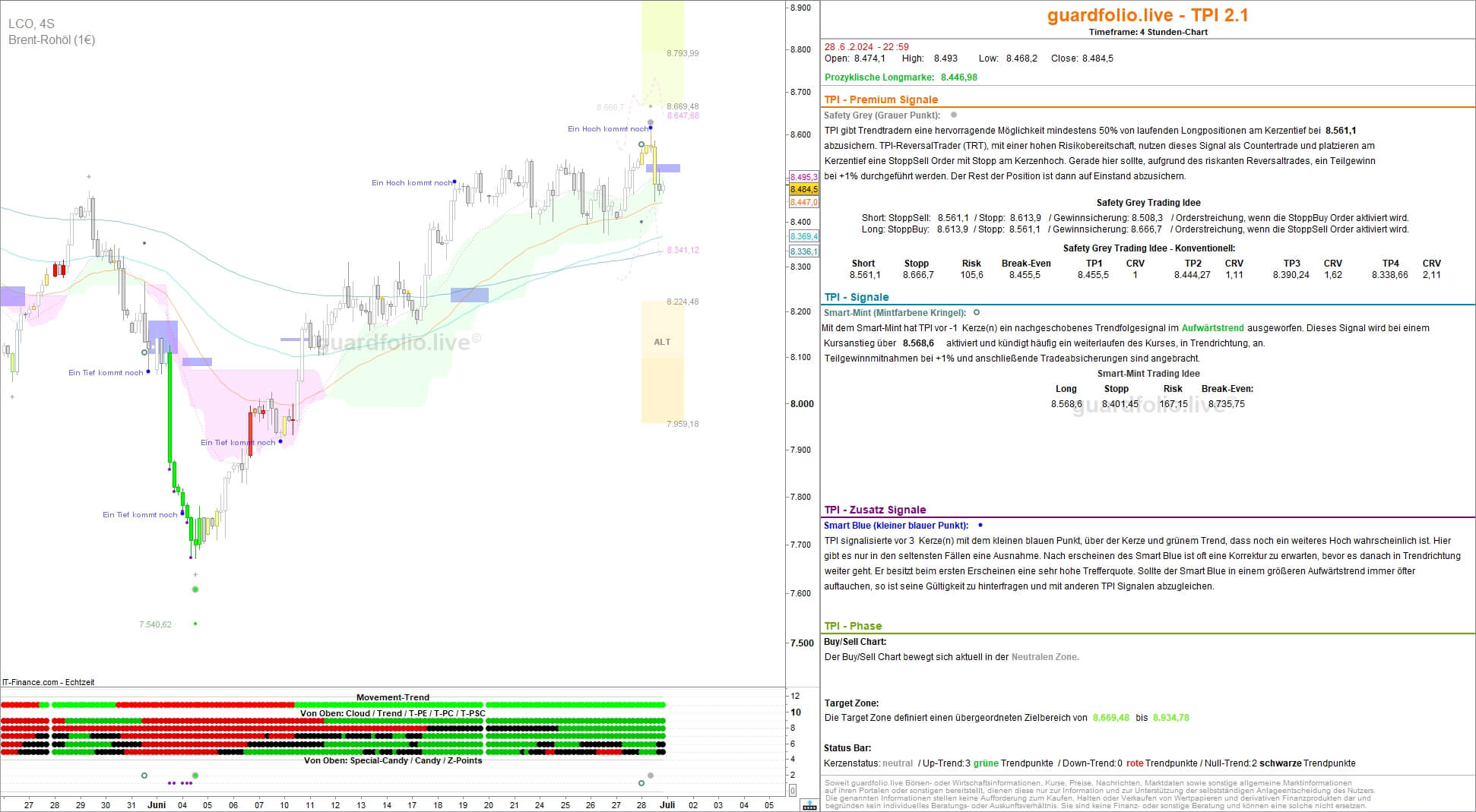Click the Low value 8.468,2

tap(1021, 58)
